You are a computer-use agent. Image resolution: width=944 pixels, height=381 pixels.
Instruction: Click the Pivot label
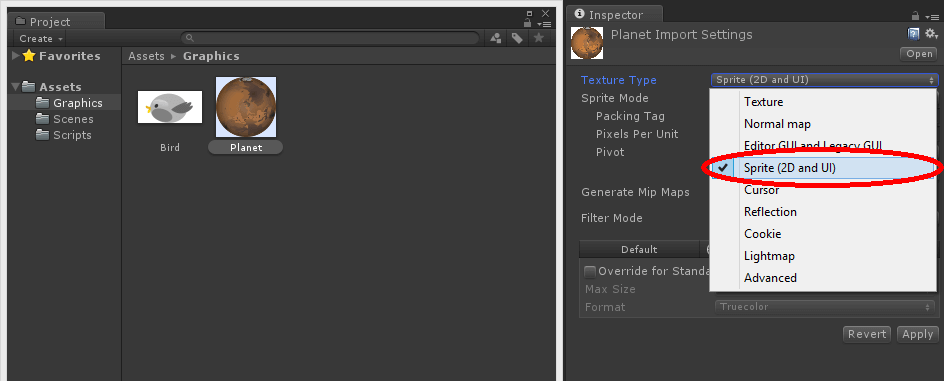pos(610,152)
